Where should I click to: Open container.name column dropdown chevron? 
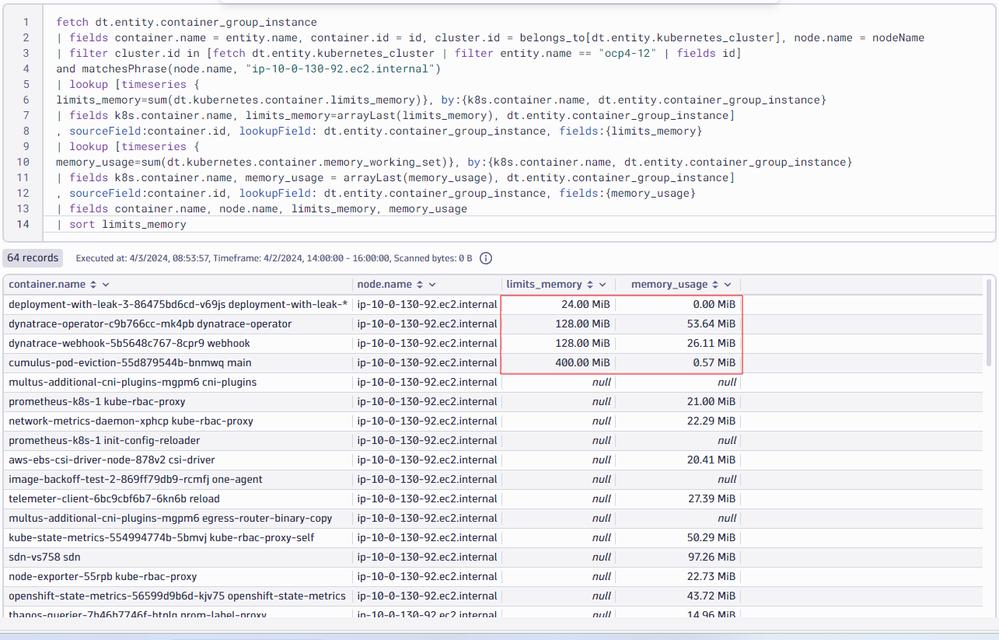click(106, 285)
